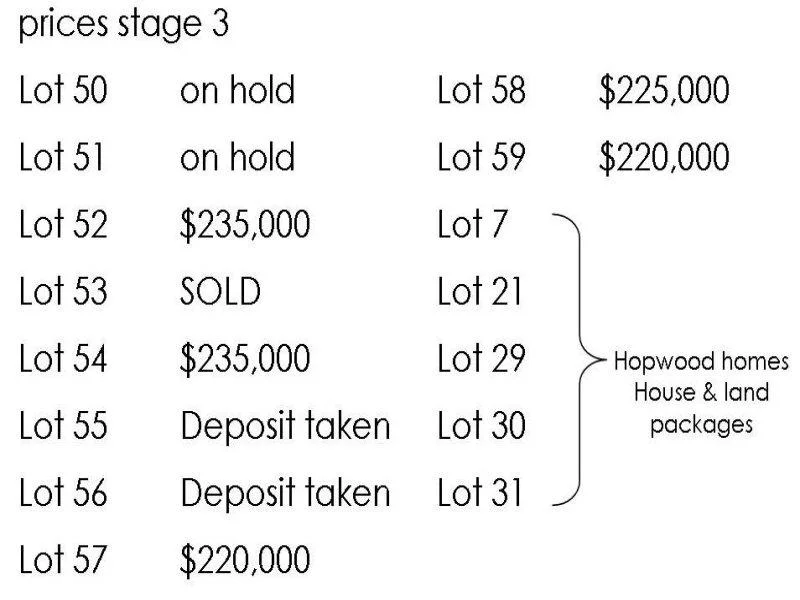Click the Lot 29 label
This screenshot has height=600, width=800.
tap(481, 359)
